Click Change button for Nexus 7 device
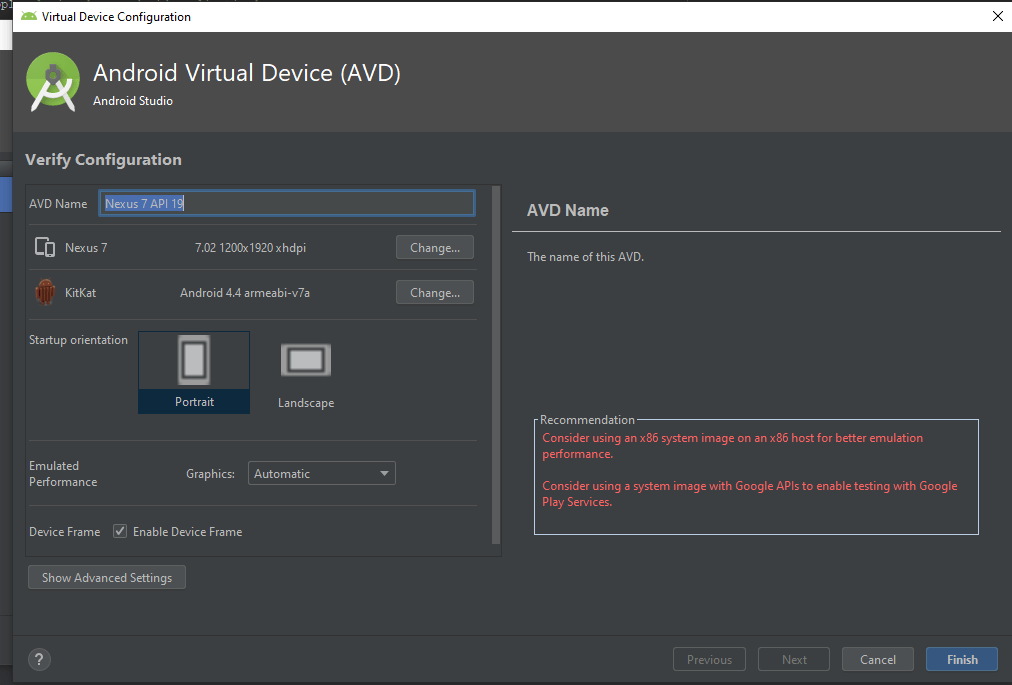Viewport: 1012px width, 685px height. [434, 247]
